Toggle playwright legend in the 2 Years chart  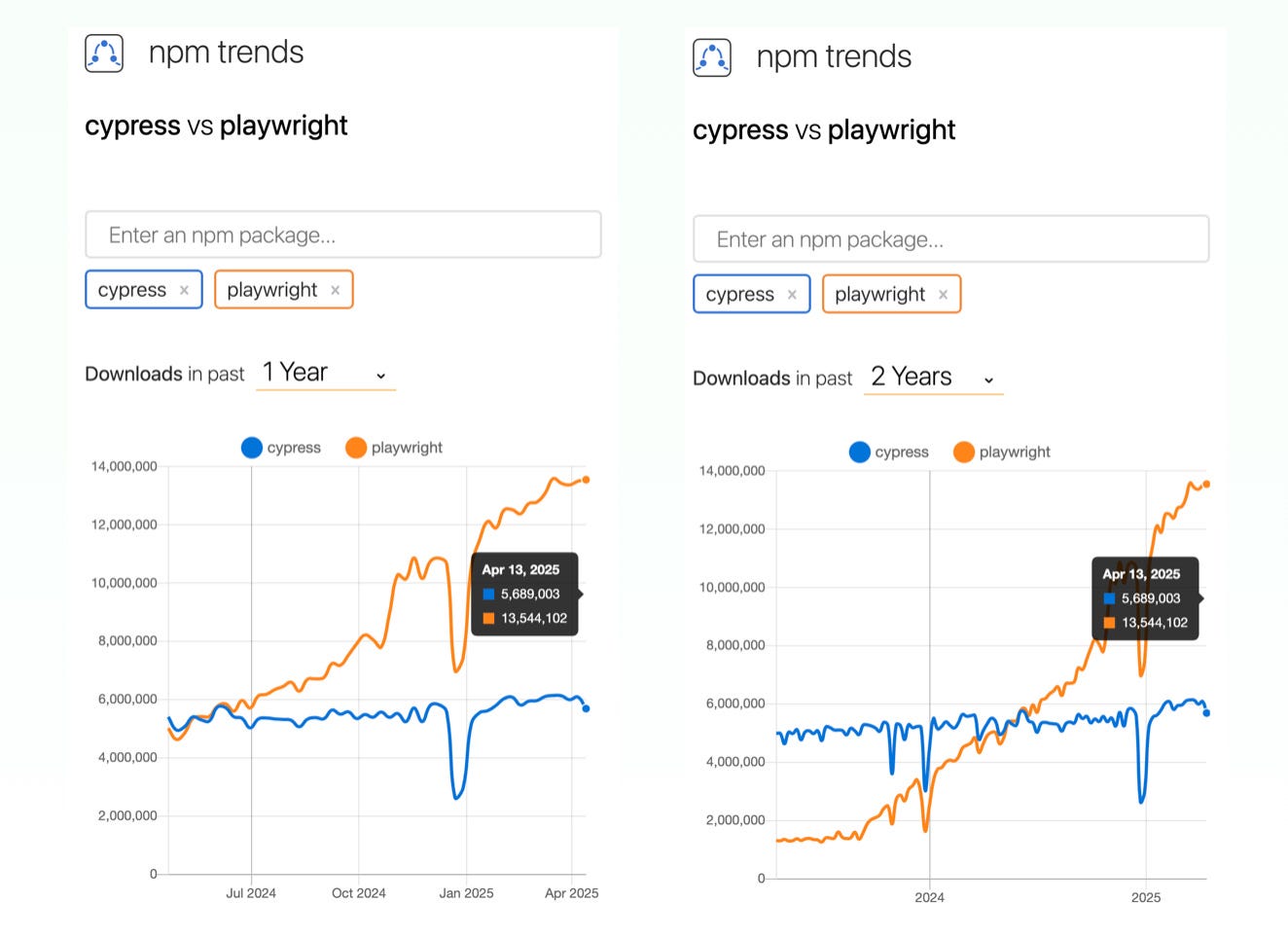tap(1002, 452)
